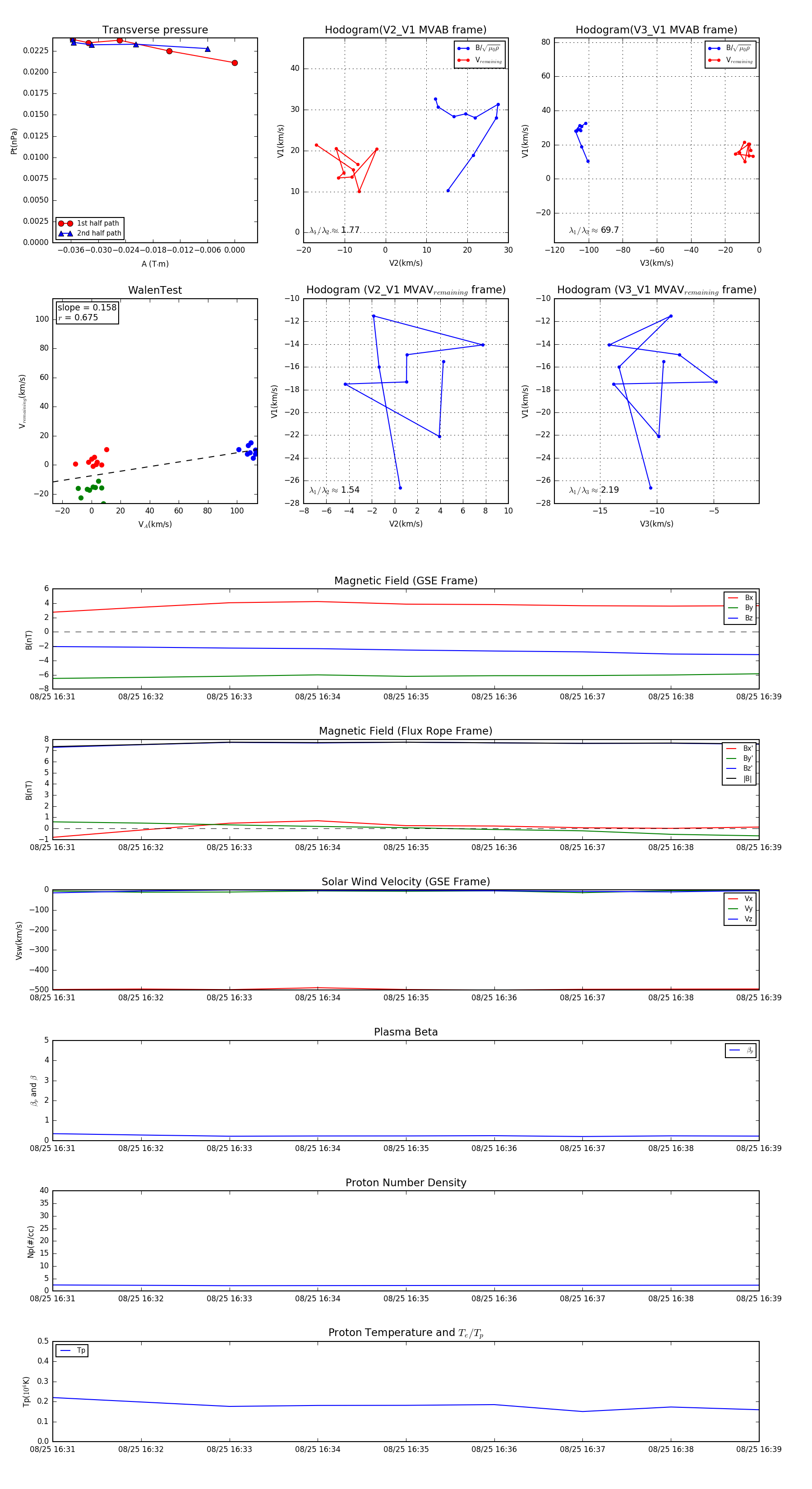Click the 'Vy' legend entry
The height and width of the screenshot is (1489, 812).
point(740,909)
